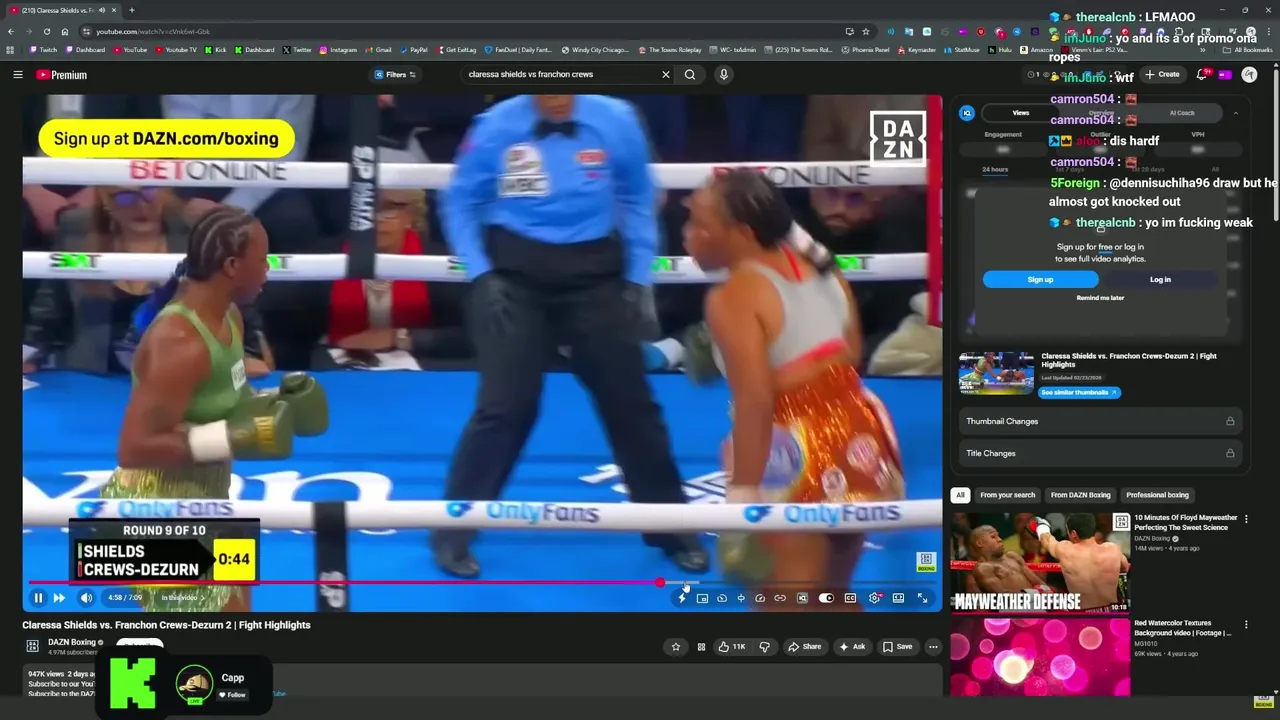The height and width of the screenshot is (720, 1280).
Task: Start voice search with microphone icon
Action: click(x=723, y=75)
